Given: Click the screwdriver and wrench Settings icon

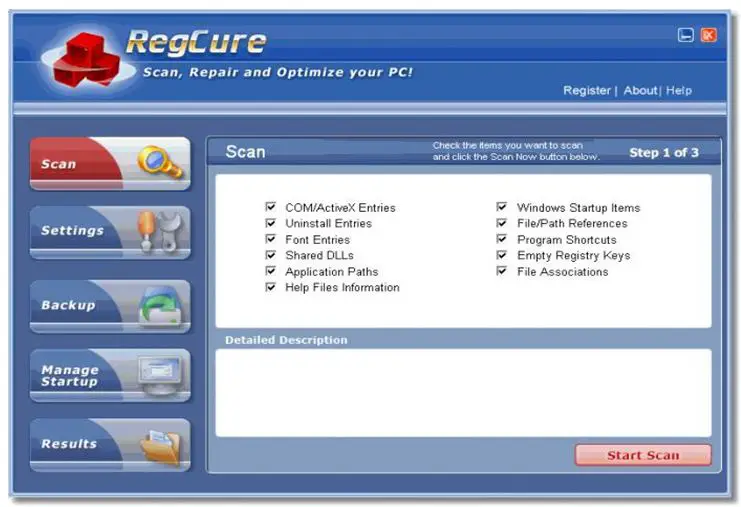Looking at the screenshot, I should pyautogui.click(x=160, y=231).
